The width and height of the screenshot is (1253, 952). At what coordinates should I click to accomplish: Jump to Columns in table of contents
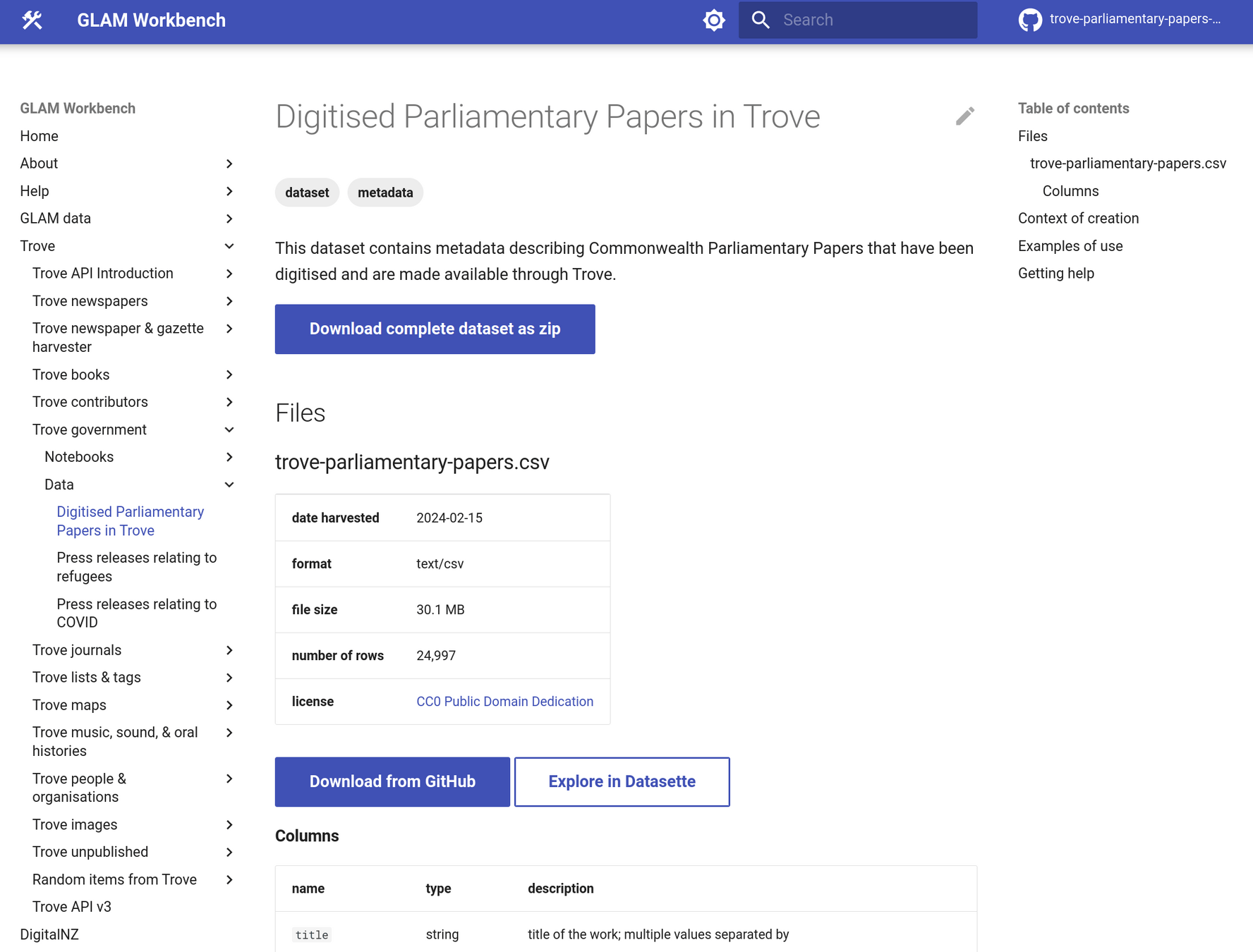(1070, 191)
